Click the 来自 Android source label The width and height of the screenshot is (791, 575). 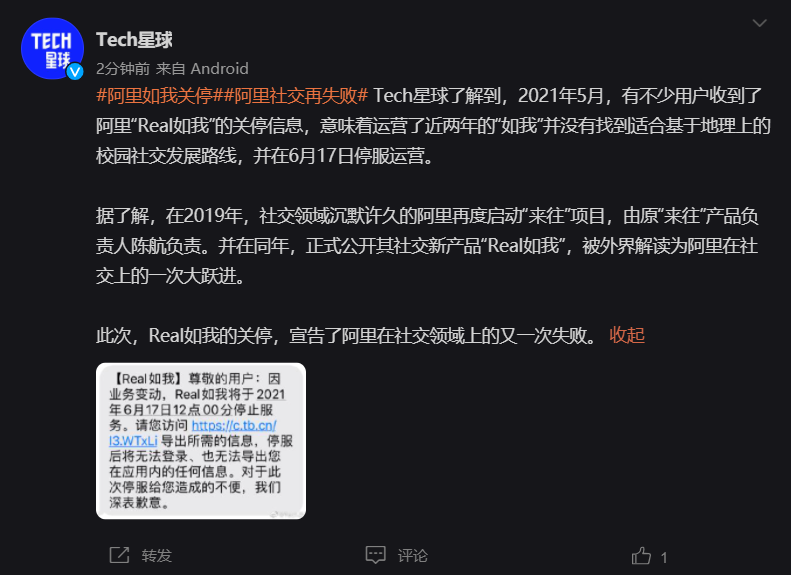pyautogui.click(x=202, y=69)
